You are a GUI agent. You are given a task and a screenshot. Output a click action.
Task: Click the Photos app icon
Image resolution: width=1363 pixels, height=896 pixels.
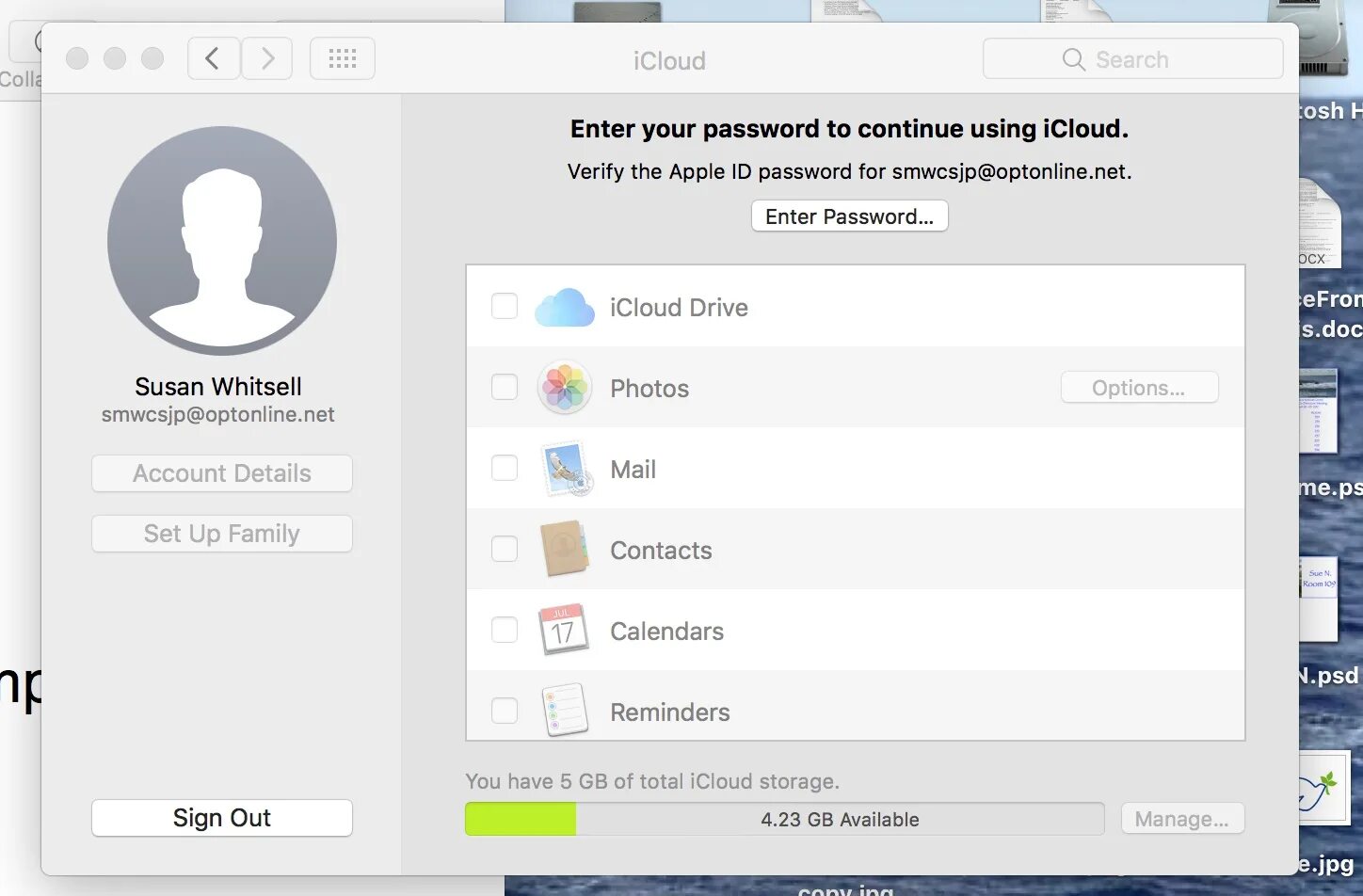(565, 388)
